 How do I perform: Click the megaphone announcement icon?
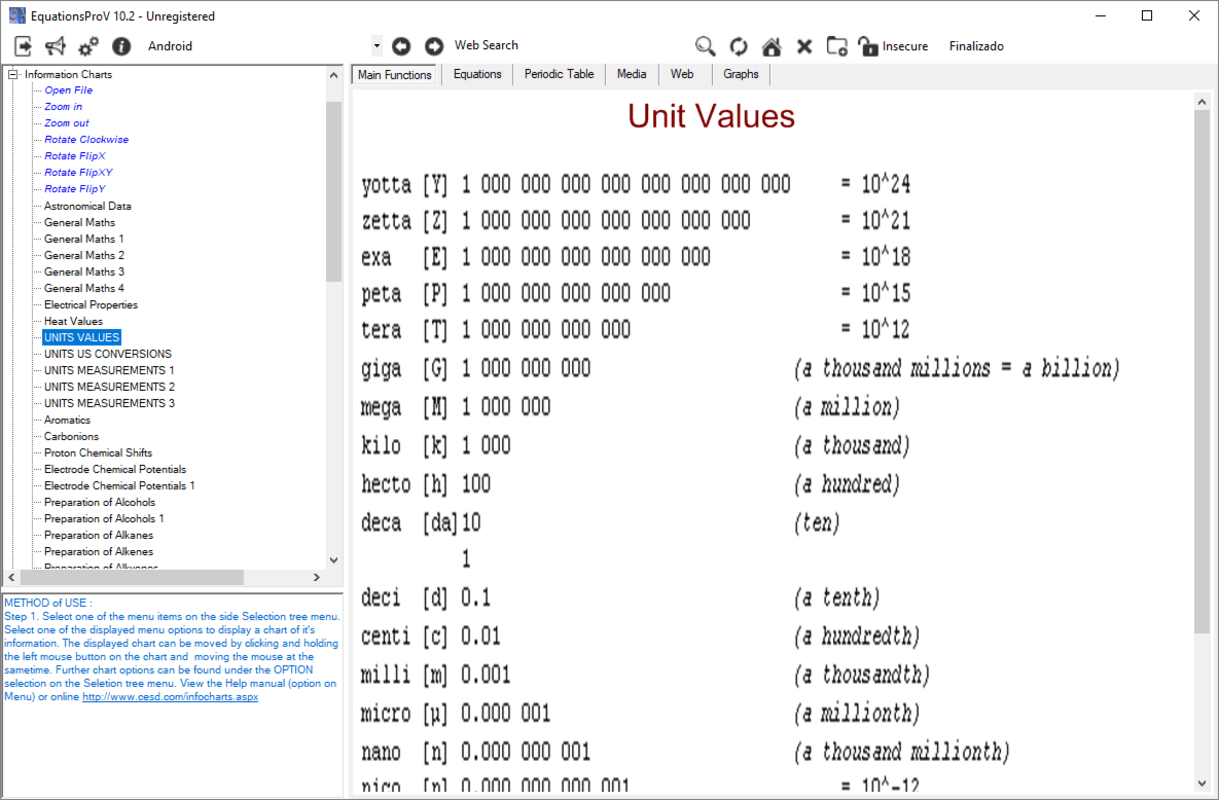pyautogui.click(x=56, y=46)
